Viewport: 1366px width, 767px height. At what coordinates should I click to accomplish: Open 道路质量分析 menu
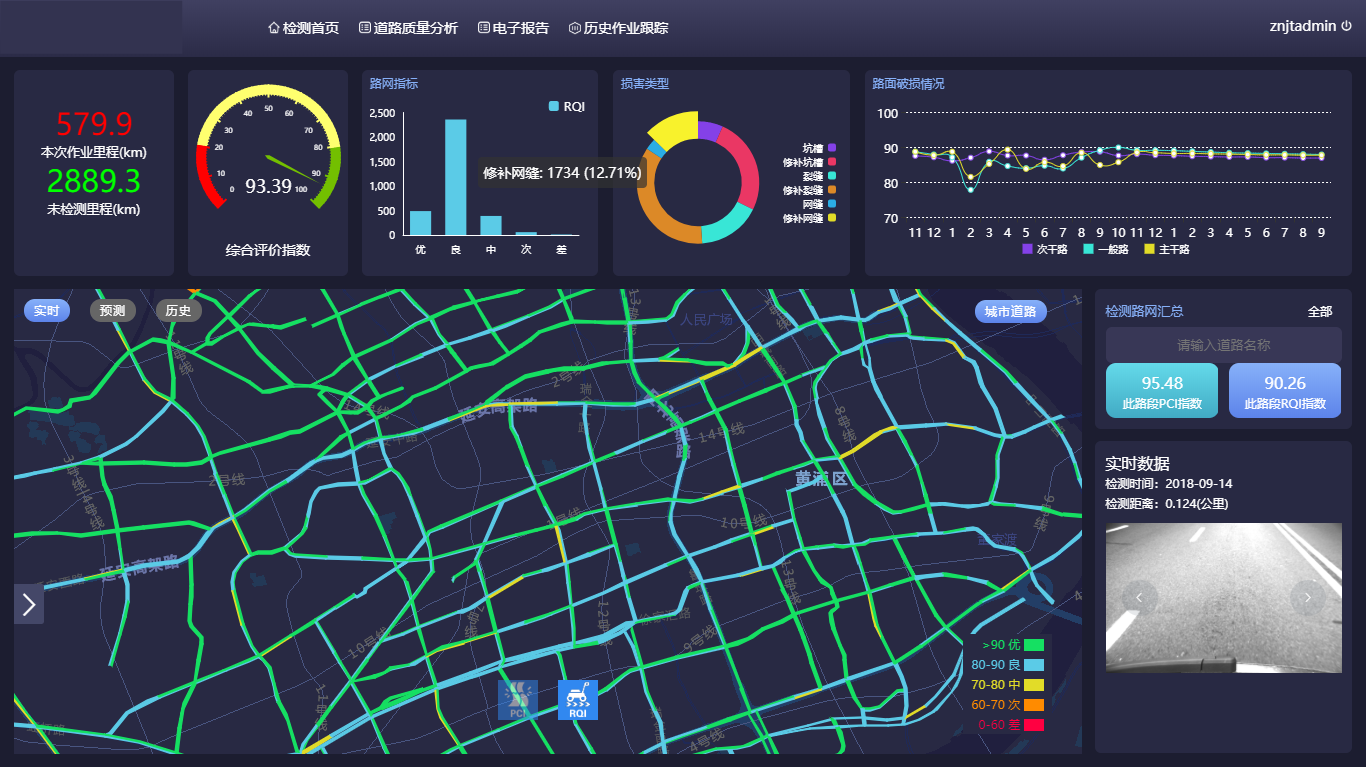(408, 28)
